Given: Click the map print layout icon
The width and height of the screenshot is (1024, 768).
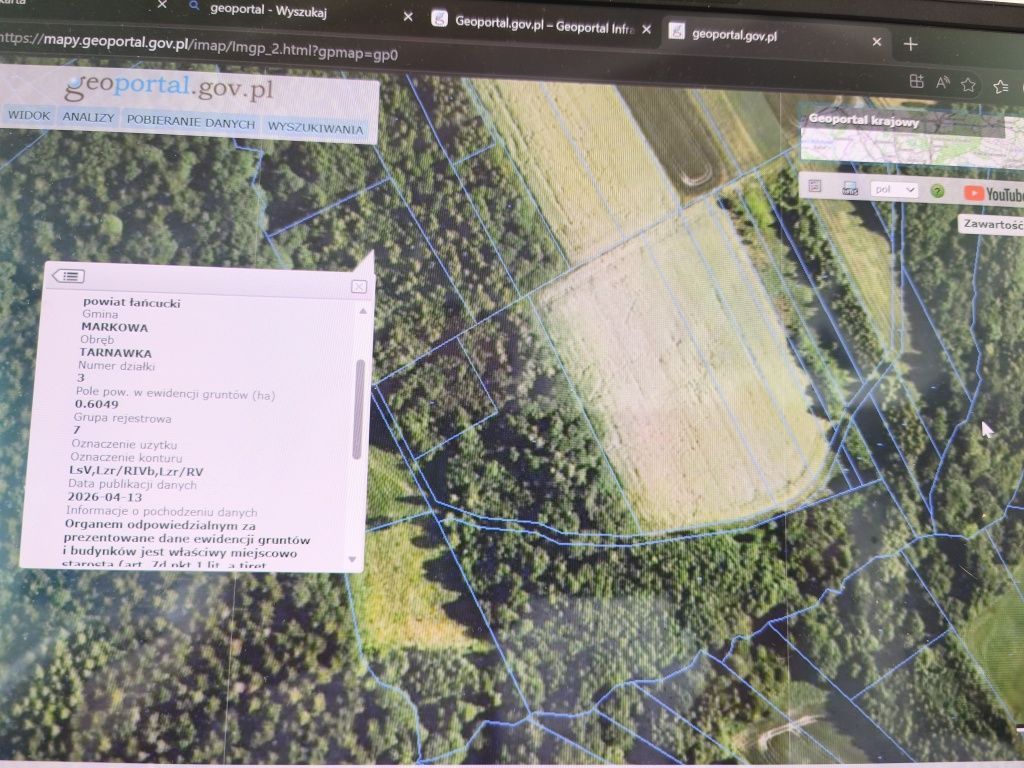Looking at the screenshot, I should click(815, 186).
